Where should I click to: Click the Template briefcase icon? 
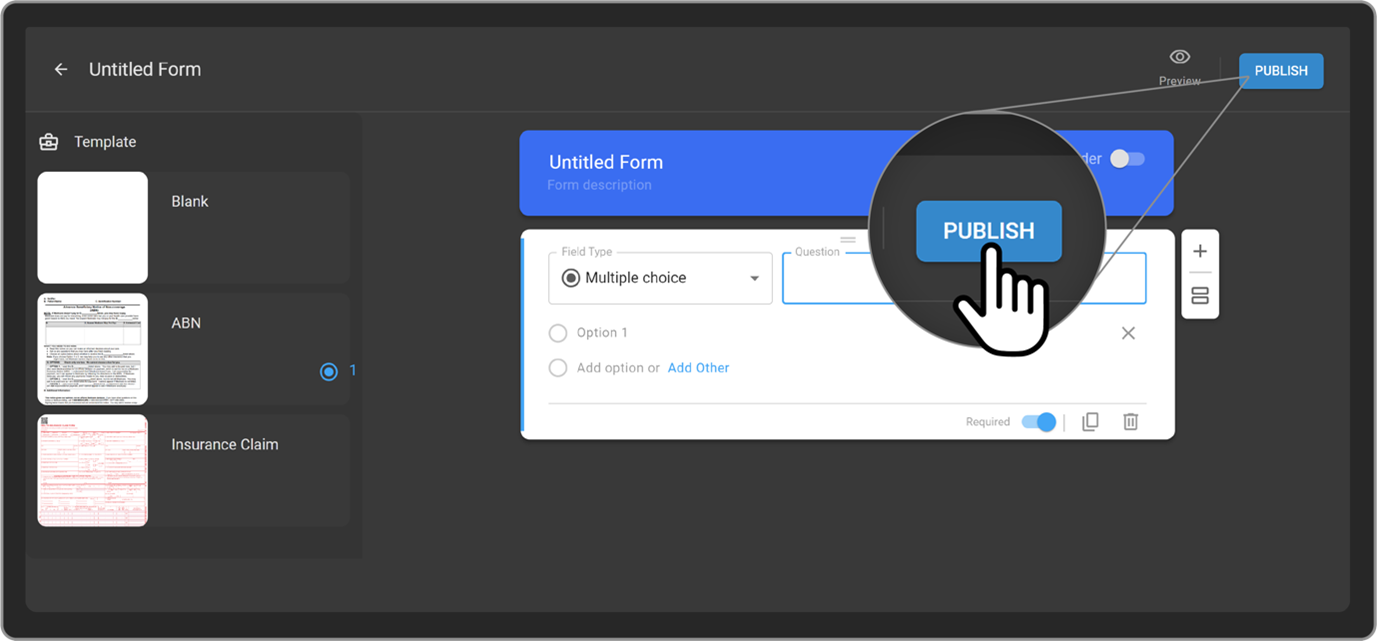pos(48,142)
